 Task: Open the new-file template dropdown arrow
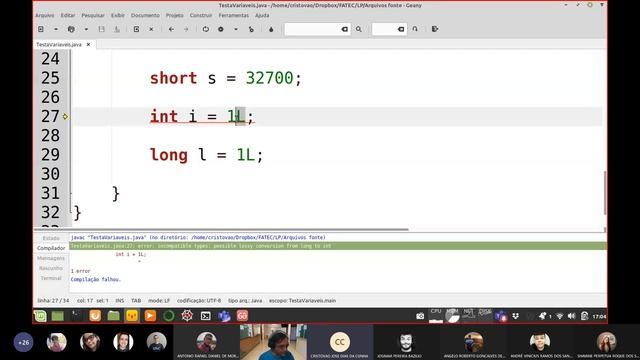[x=56, y=29]
